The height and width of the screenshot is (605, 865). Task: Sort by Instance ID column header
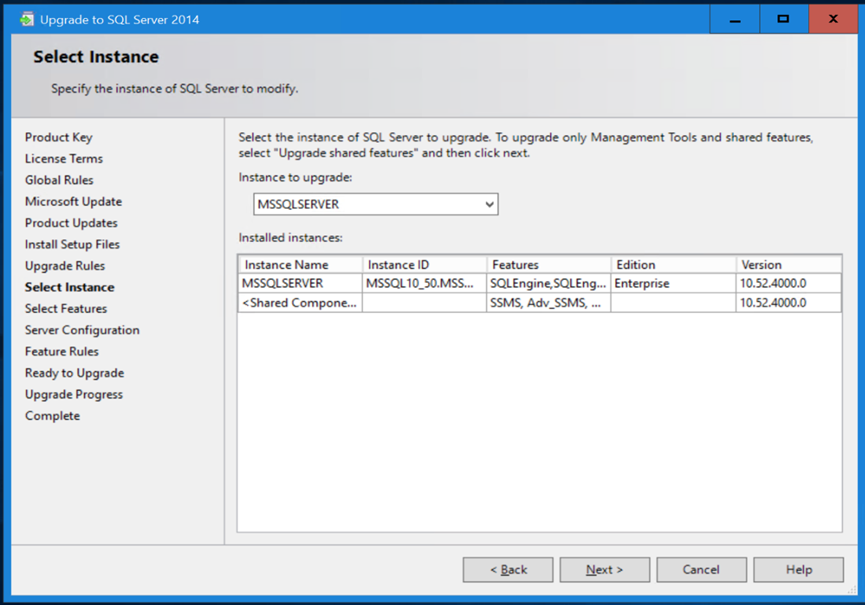(x=425, y=265)
